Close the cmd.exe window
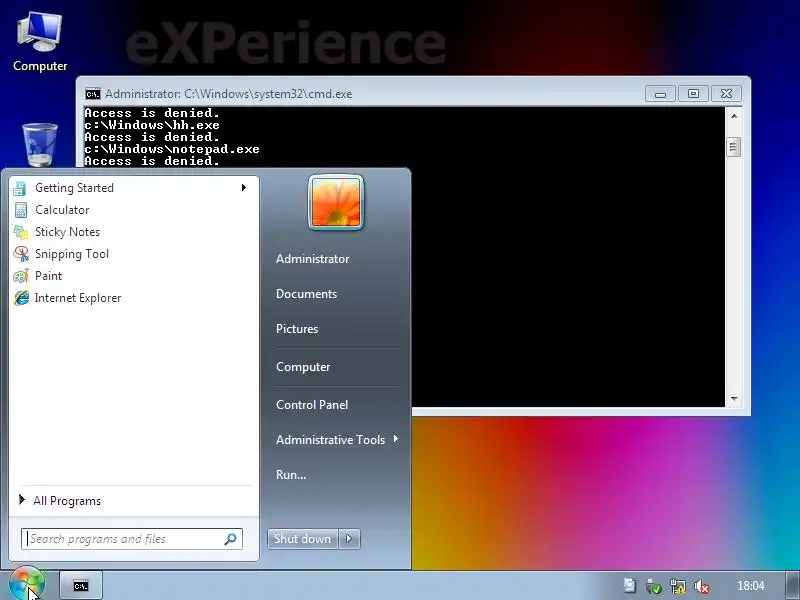The height and width of the screenshot is (600, 800). coord(726,94)
